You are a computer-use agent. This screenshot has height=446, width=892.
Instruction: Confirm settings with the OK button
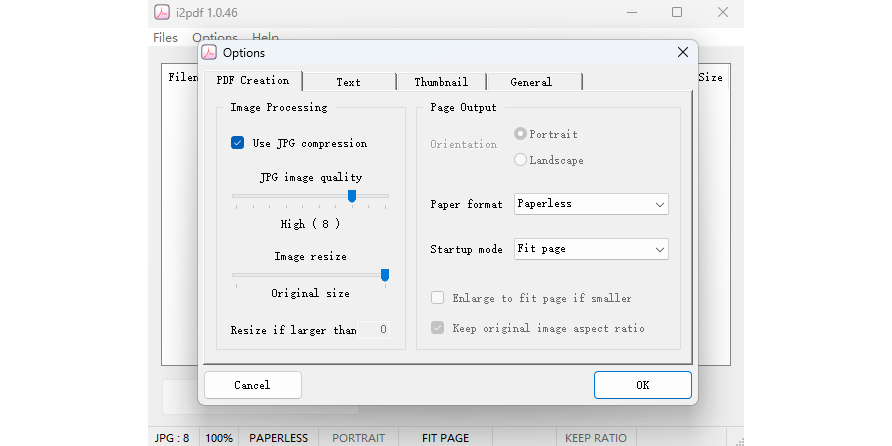[x=643, y=385]
